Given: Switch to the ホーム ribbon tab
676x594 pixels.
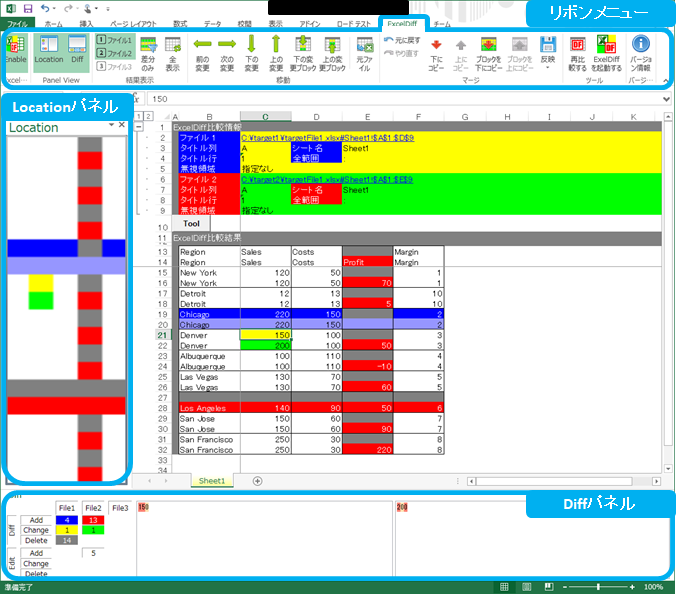Looking at the screenshot, I should (53, 24).
